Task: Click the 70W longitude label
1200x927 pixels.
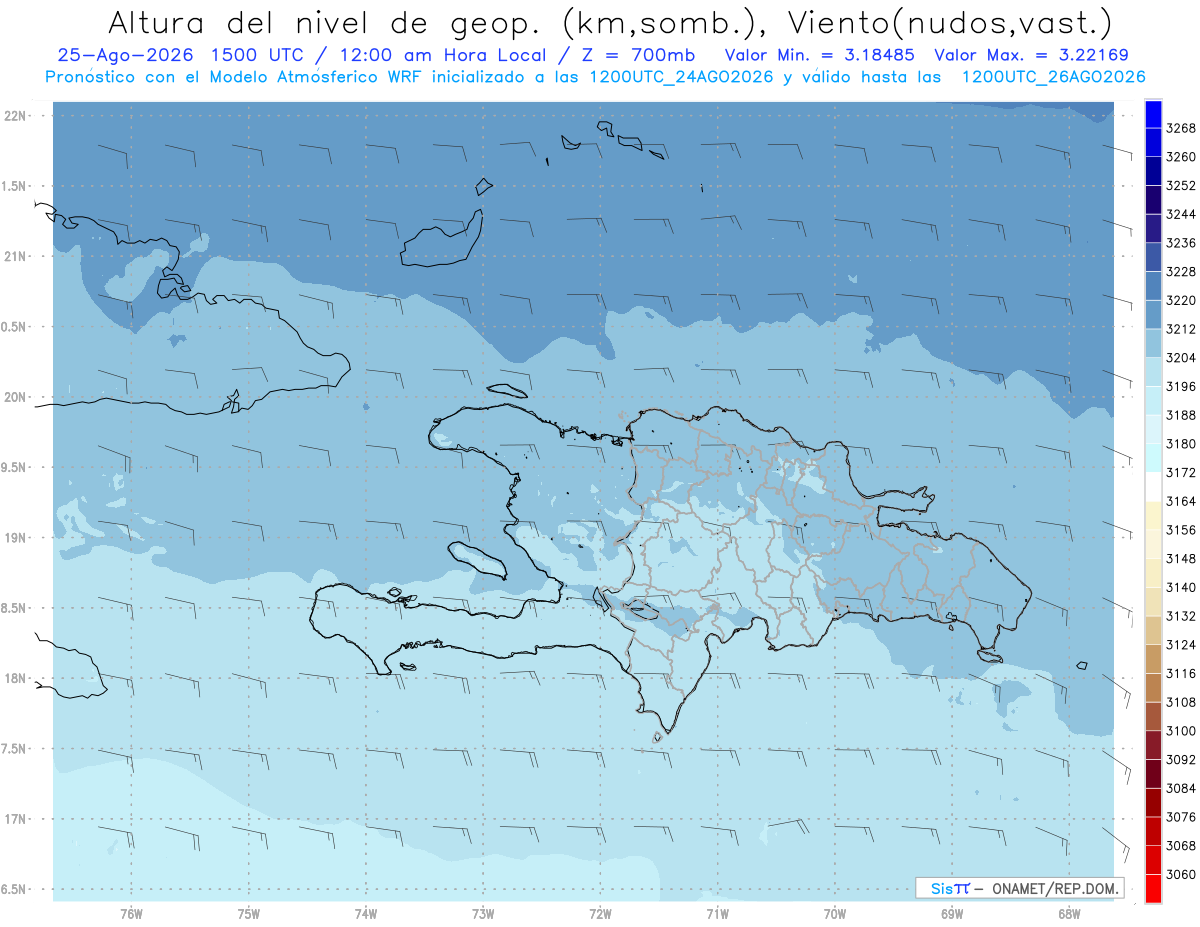Action: tap(835, 913)
